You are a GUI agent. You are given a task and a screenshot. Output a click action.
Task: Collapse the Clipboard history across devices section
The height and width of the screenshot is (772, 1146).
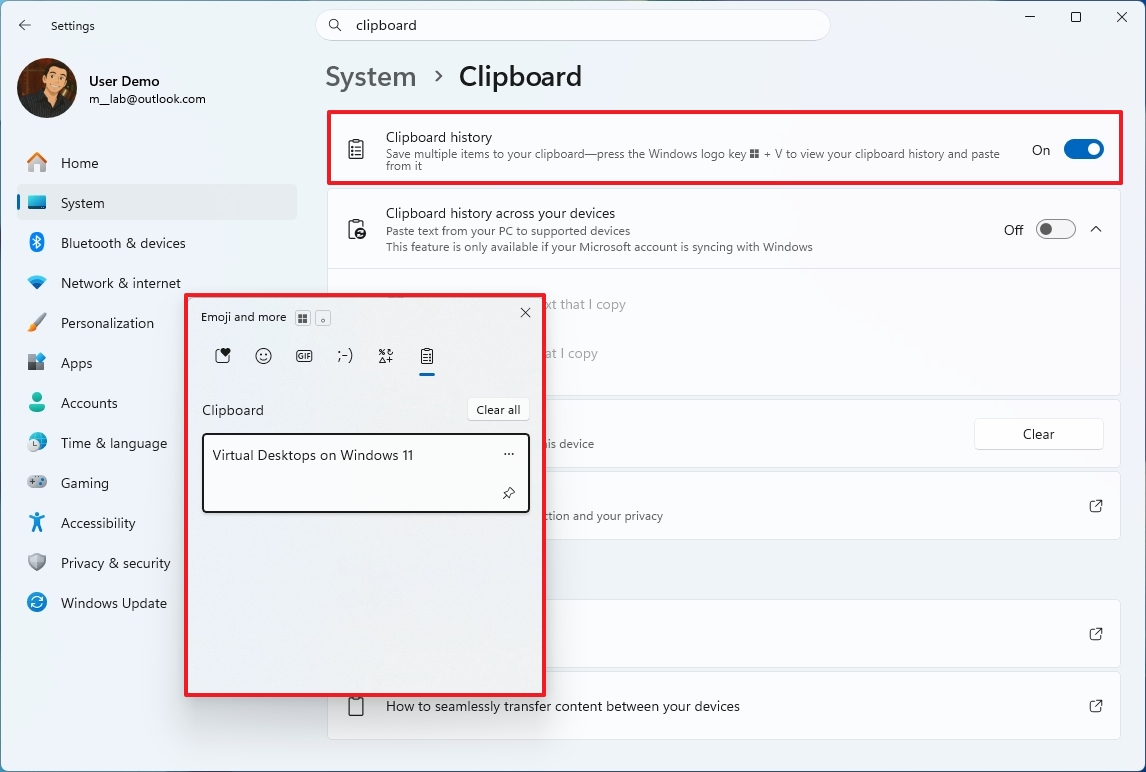tap(1096, 229)
